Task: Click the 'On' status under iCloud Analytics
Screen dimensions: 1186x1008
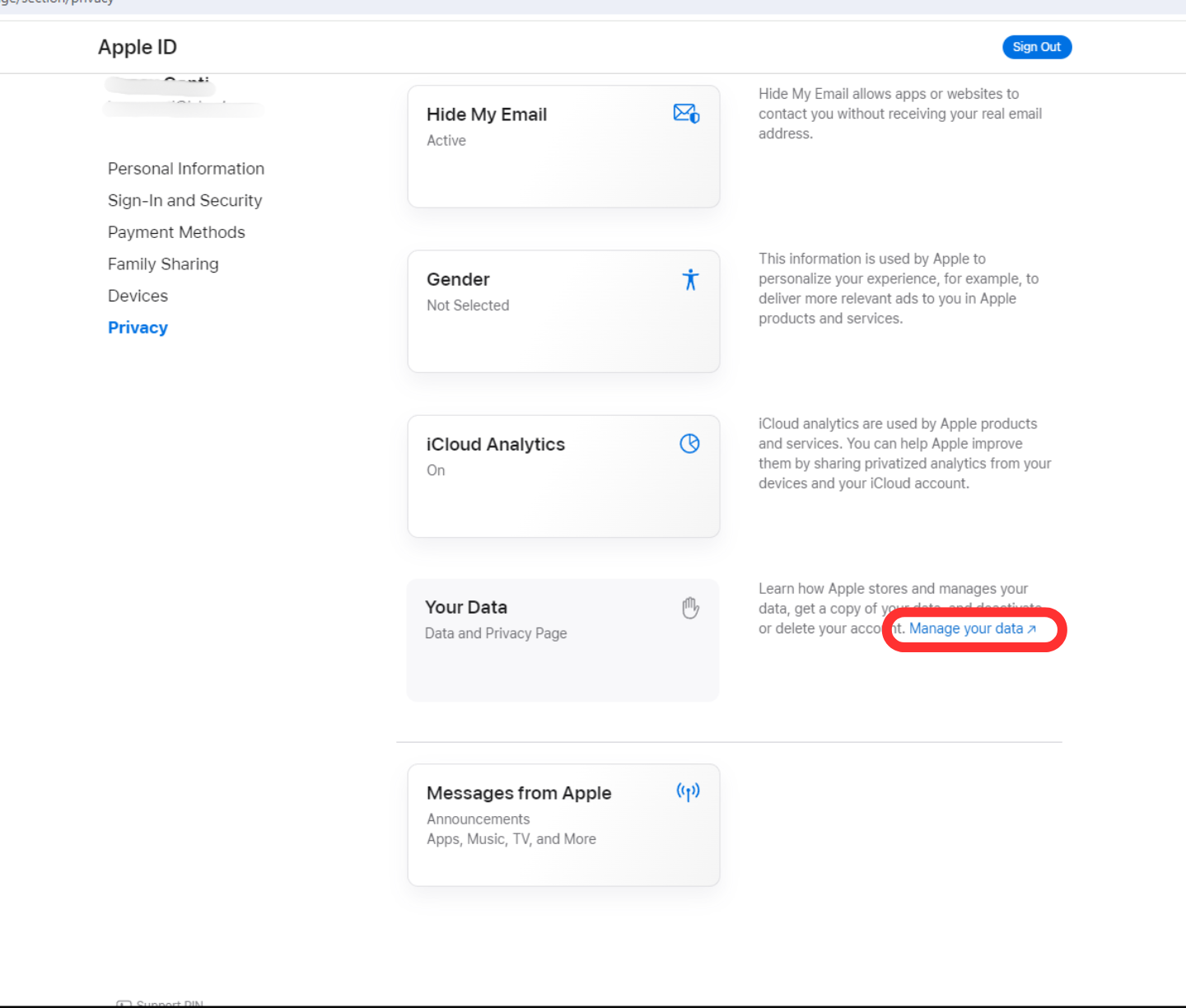Action: point(436,470)
